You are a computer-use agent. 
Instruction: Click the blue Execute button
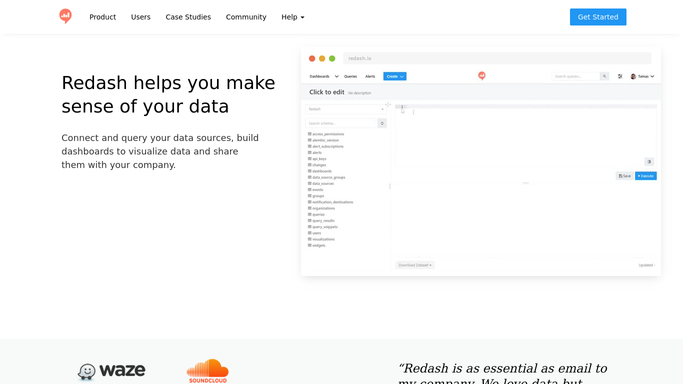(646, 176)
